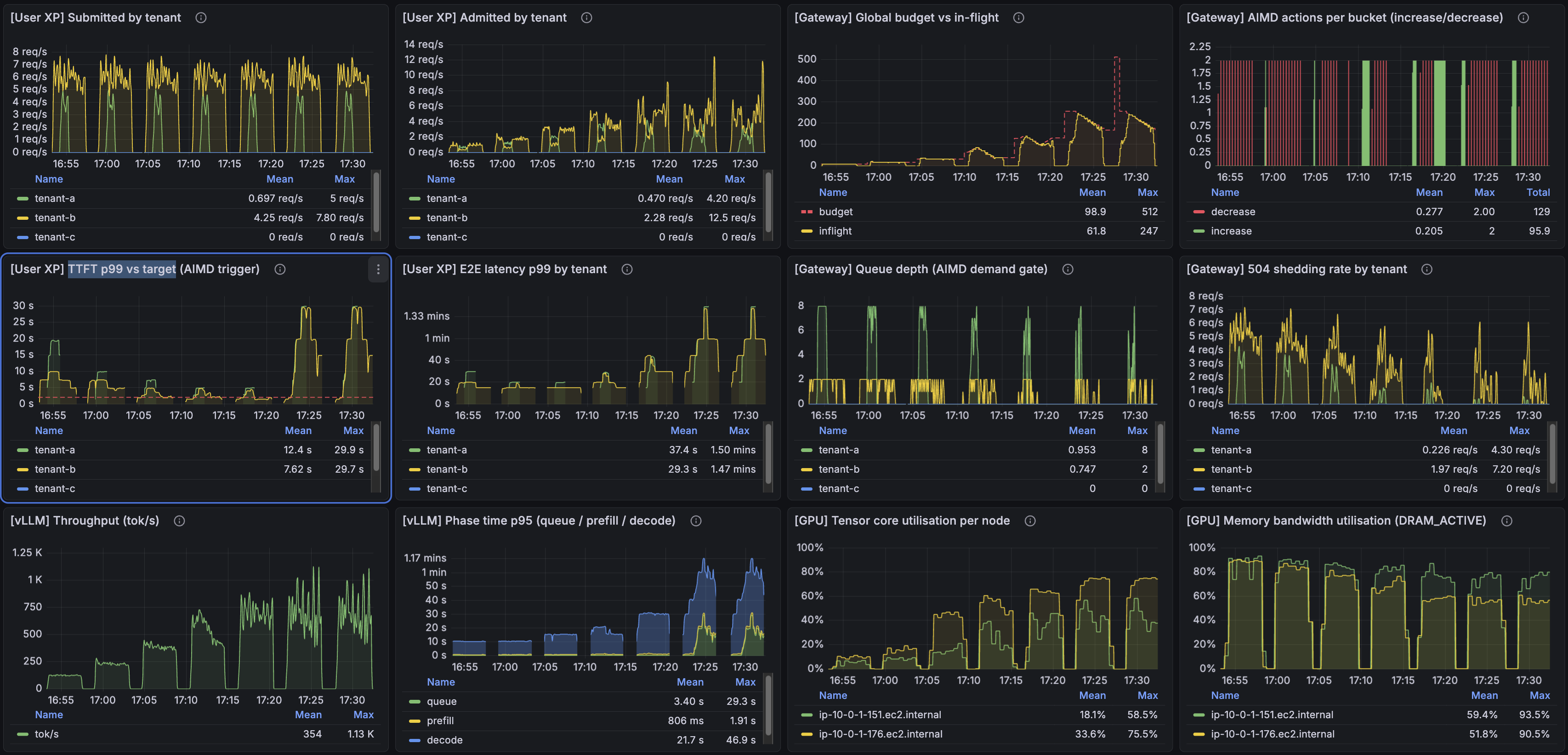Click info icon beside TTFT p99 vs target title
This screenshot has width=1568, height=755.
pyautogui.click(x=279, y=269)
